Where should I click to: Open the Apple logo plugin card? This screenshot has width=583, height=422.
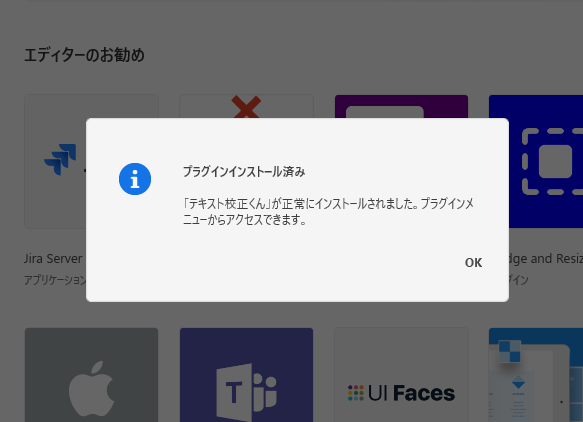(x=91, y=375)
